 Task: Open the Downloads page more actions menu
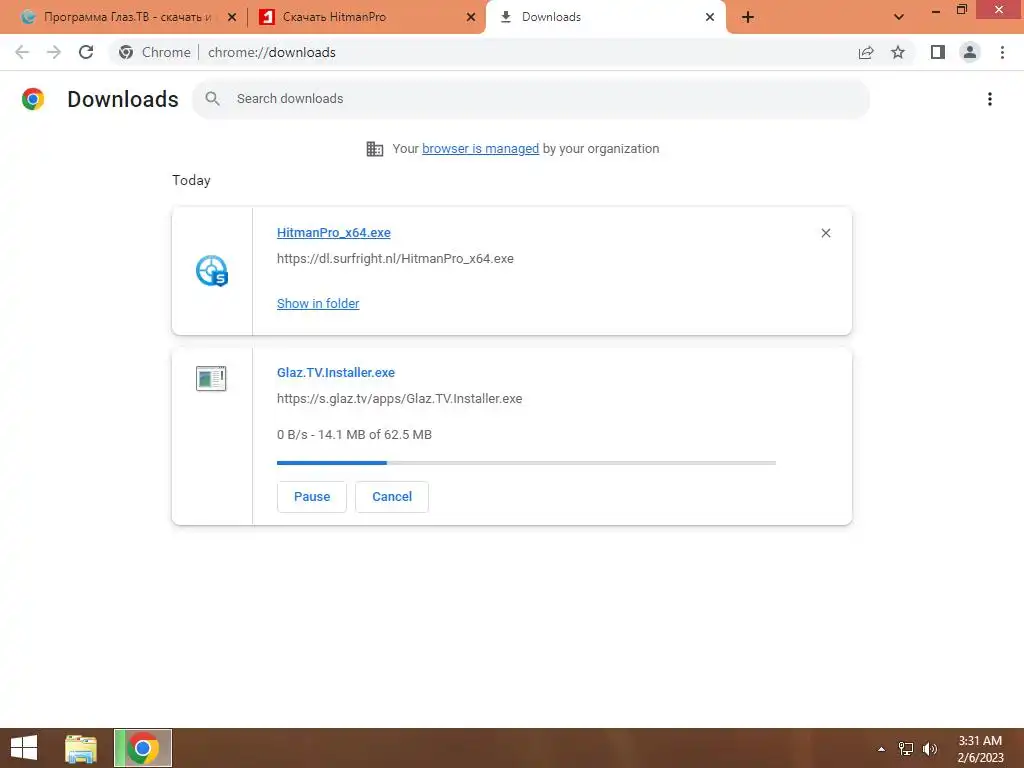(990, 99)
